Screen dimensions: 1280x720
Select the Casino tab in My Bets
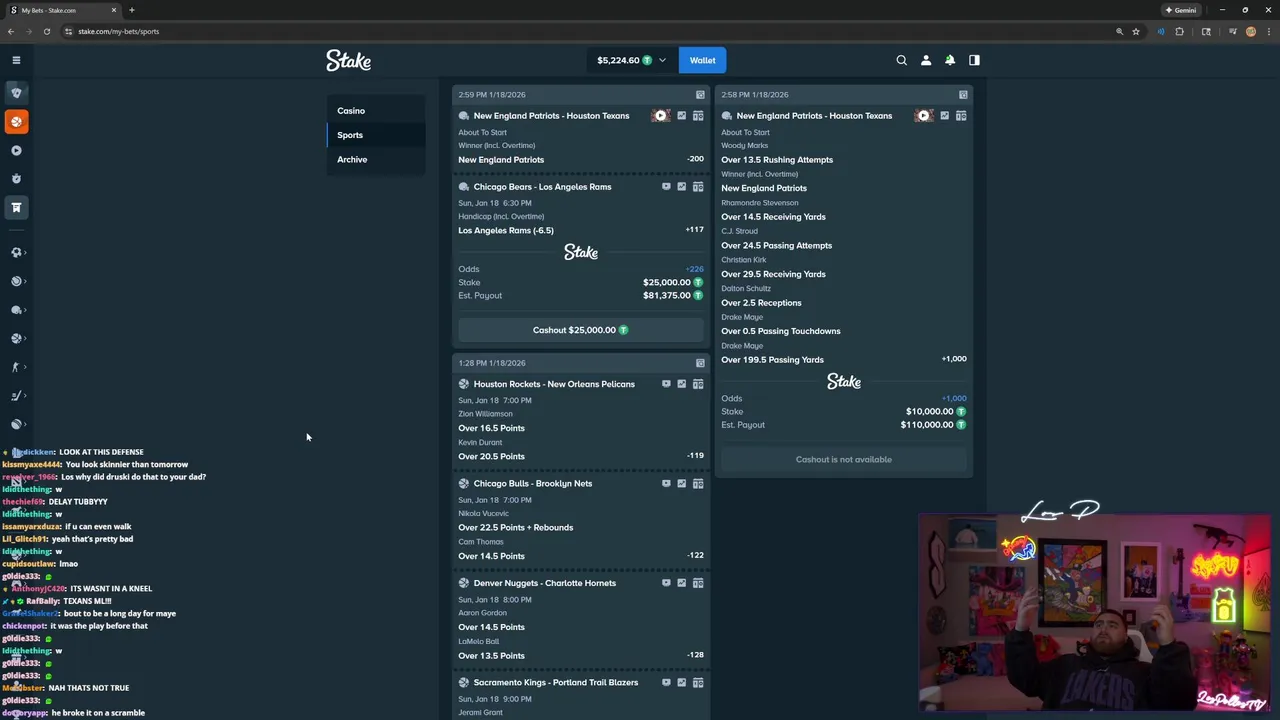pyautogui.click(x=376, y=111)
